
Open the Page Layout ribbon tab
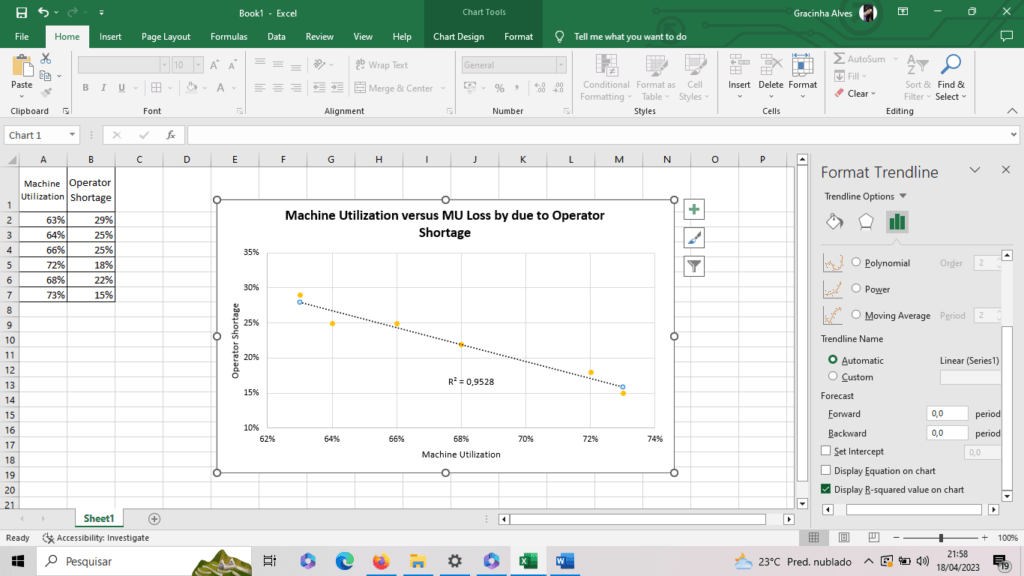click(x=165, y=37)
